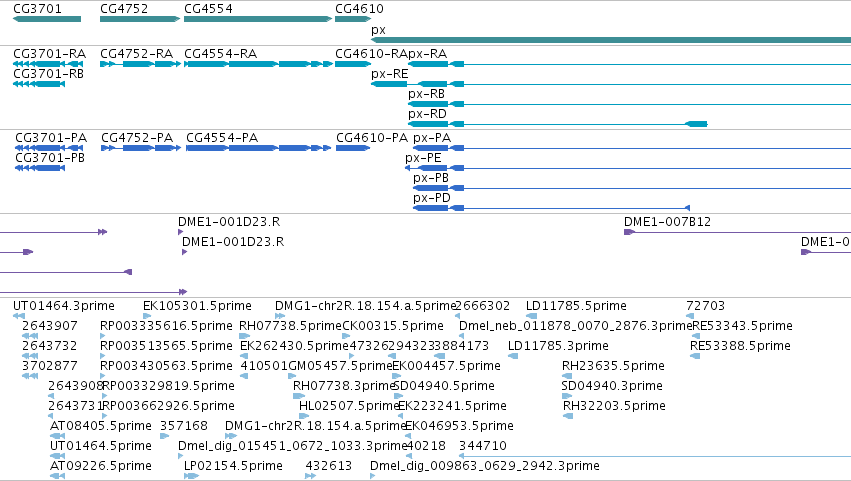This screenshot has width=851, height=481.
Task: Select transcript label CG3701-RB
Action: 48,74
